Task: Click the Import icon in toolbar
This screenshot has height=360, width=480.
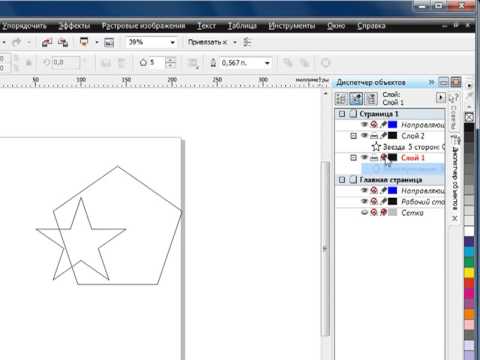Action: 47,42
